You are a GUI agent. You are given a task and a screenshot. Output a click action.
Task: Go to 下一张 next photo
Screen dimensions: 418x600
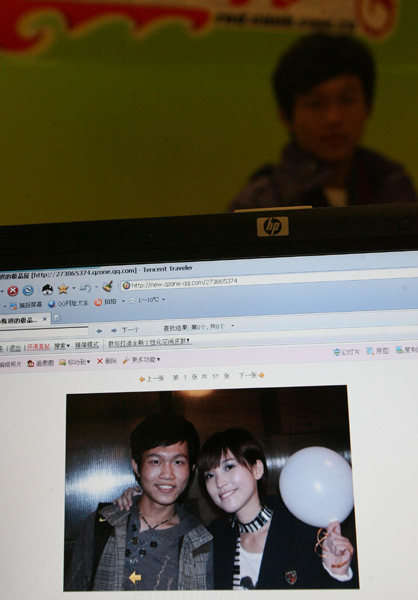coord(251,376)
